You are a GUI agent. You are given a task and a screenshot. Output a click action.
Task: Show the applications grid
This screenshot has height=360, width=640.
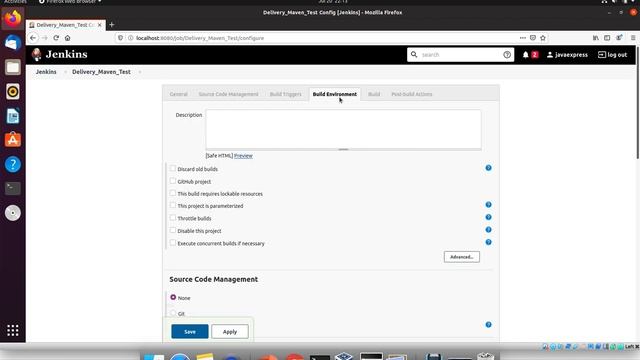[x=13, y=330]
